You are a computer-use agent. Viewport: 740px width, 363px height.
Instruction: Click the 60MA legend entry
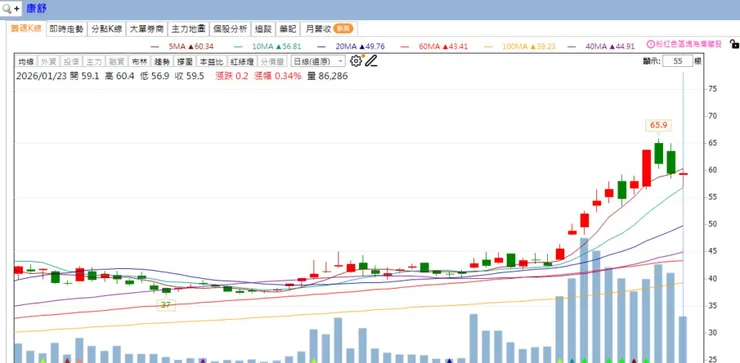point(434,46)
